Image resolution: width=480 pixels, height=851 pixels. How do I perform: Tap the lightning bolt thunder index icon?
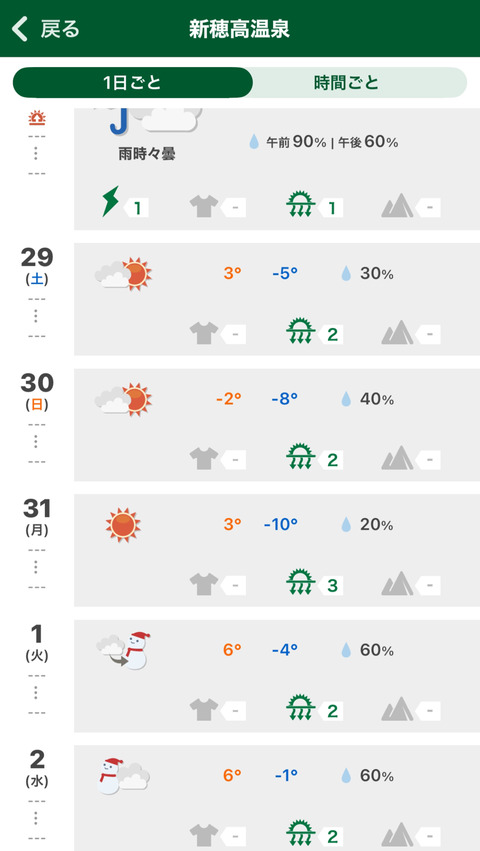tap(110, 201)
